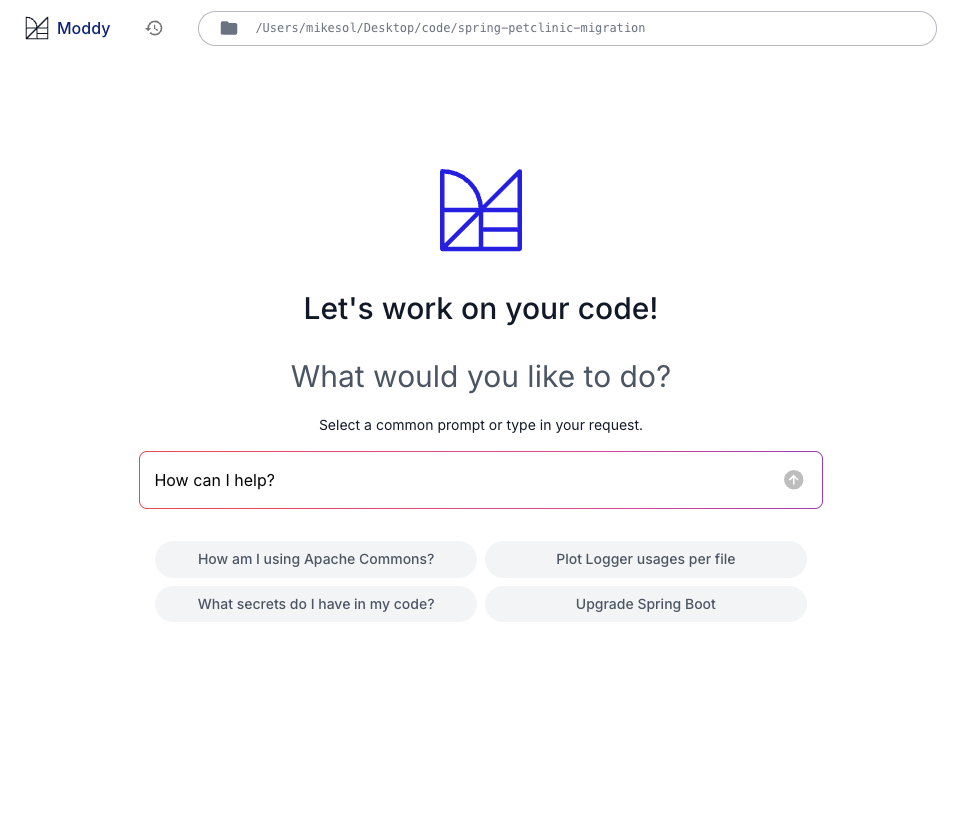Click the Select a common prompt instruction text

click(x=481, y=425)
